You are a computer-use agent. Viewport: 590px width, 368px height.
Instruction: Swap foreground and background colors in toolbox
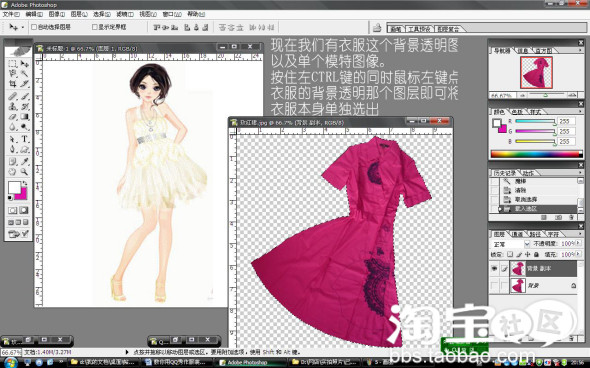point(25,184)
